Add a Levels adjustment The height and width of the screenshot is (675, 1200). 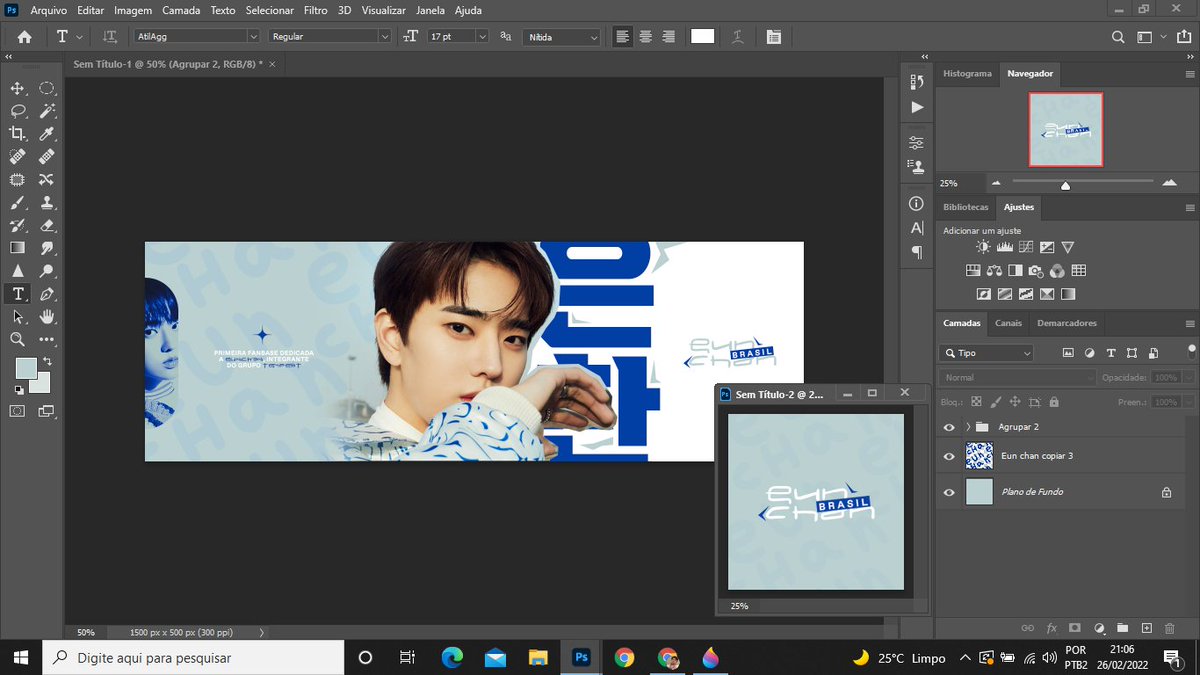pyautogui.click(x=1005, y=247)
